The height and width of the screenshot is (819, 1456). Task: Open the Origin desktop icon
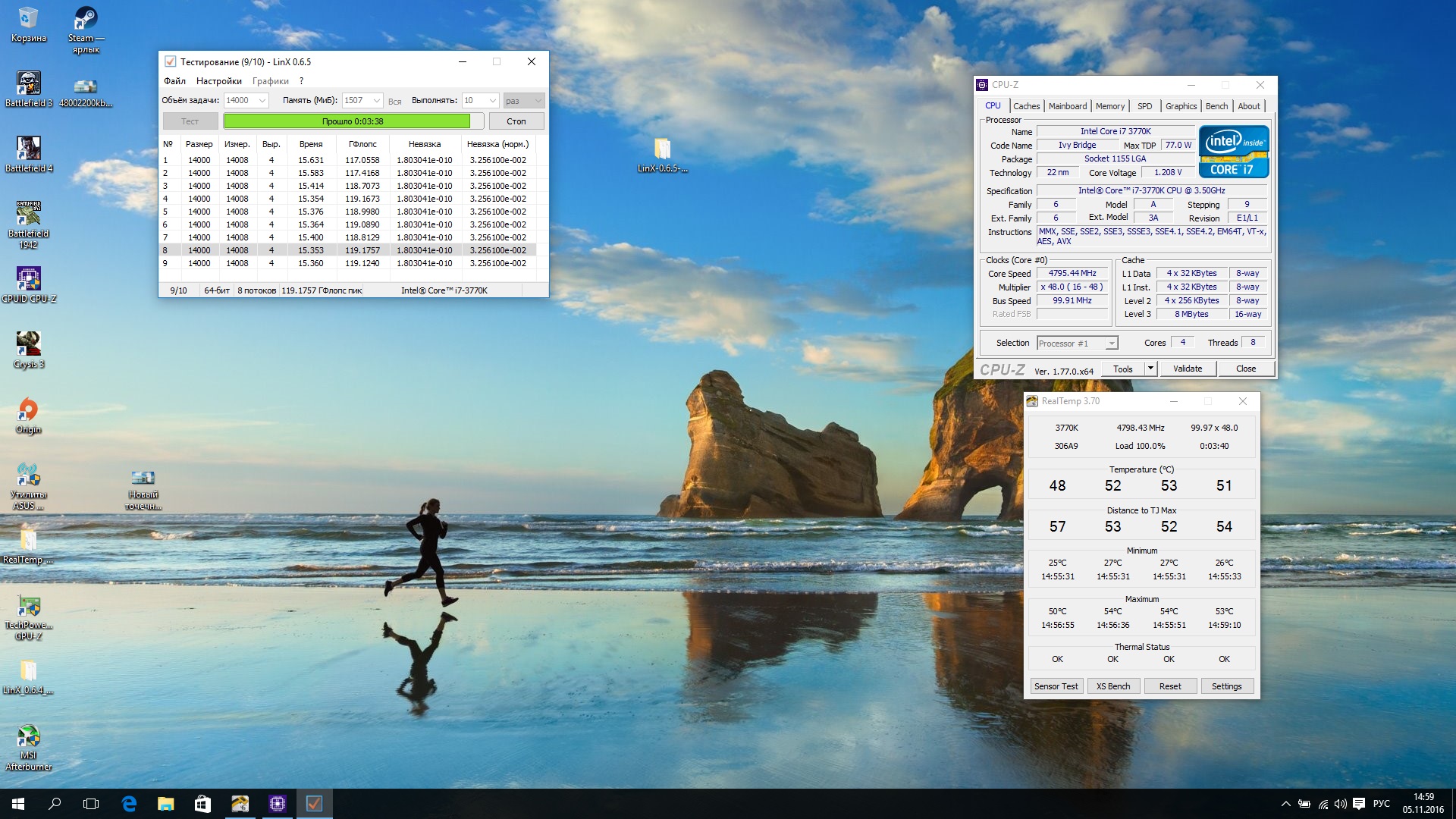[29, 409]
